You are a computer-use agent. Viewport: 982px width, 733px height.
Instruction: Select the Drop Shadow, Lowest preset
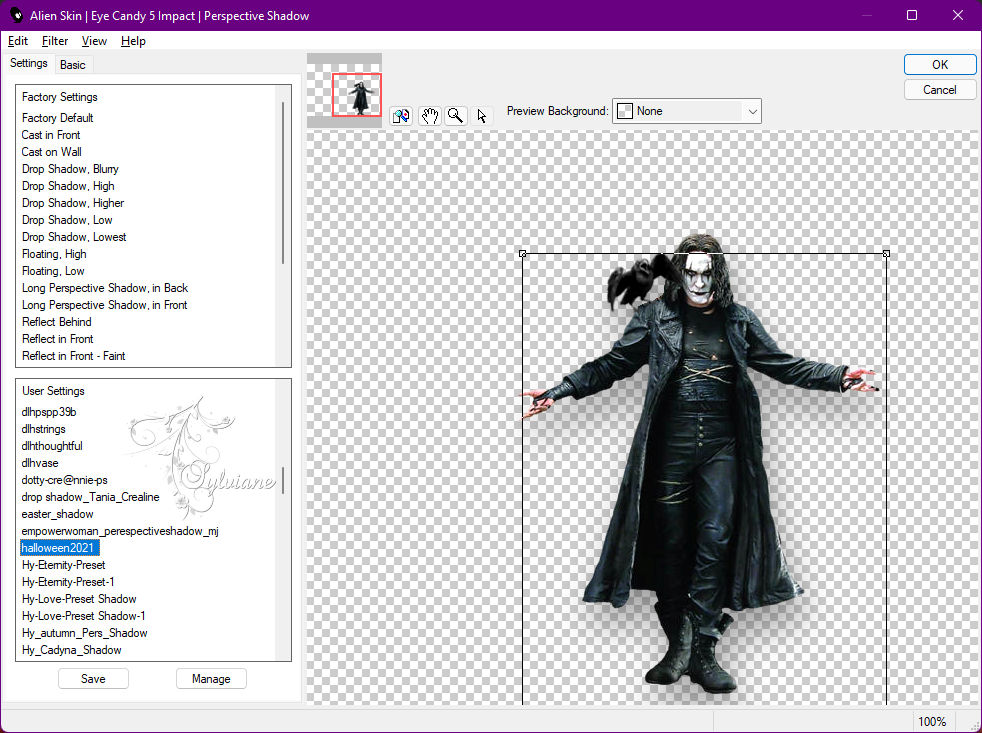click(x=74, y=236)
